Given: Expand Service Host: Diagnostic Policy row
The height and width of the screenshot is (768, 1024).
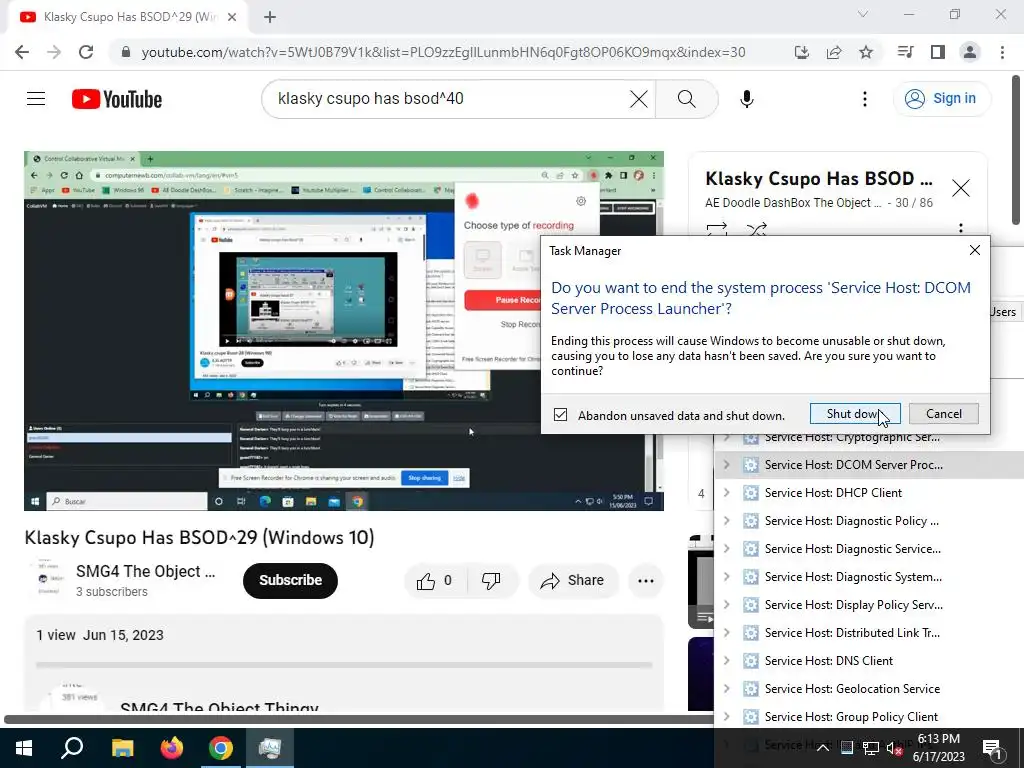Looking at the screenshot, I should [x=726, y=521].
